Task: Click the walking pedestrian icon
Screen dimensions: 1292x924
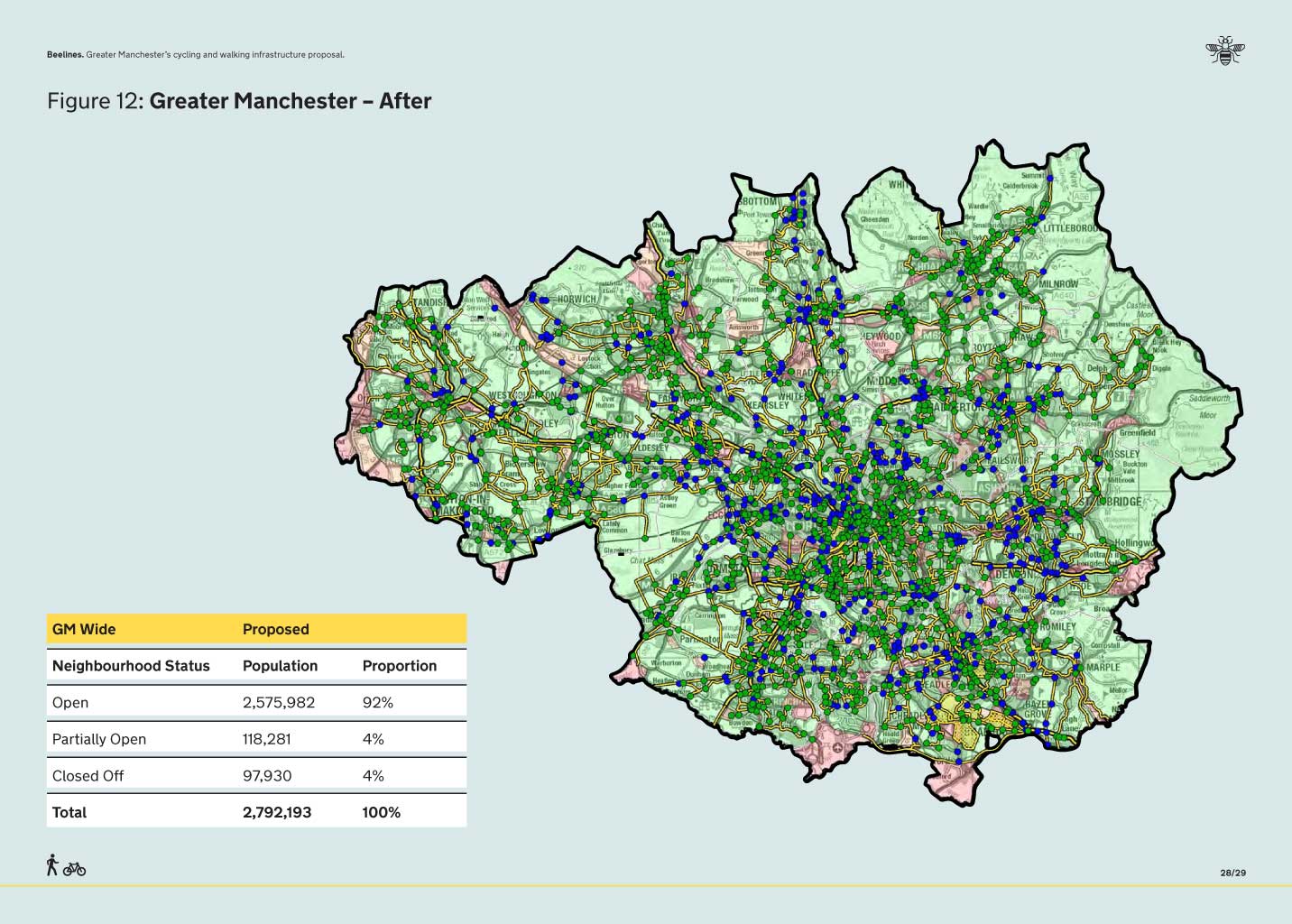Action: click(52, 865)
